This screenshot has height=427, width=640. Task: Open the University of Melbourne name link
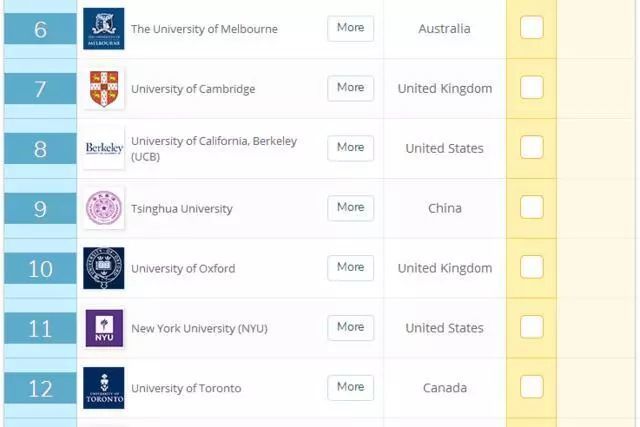click(204, 29)
